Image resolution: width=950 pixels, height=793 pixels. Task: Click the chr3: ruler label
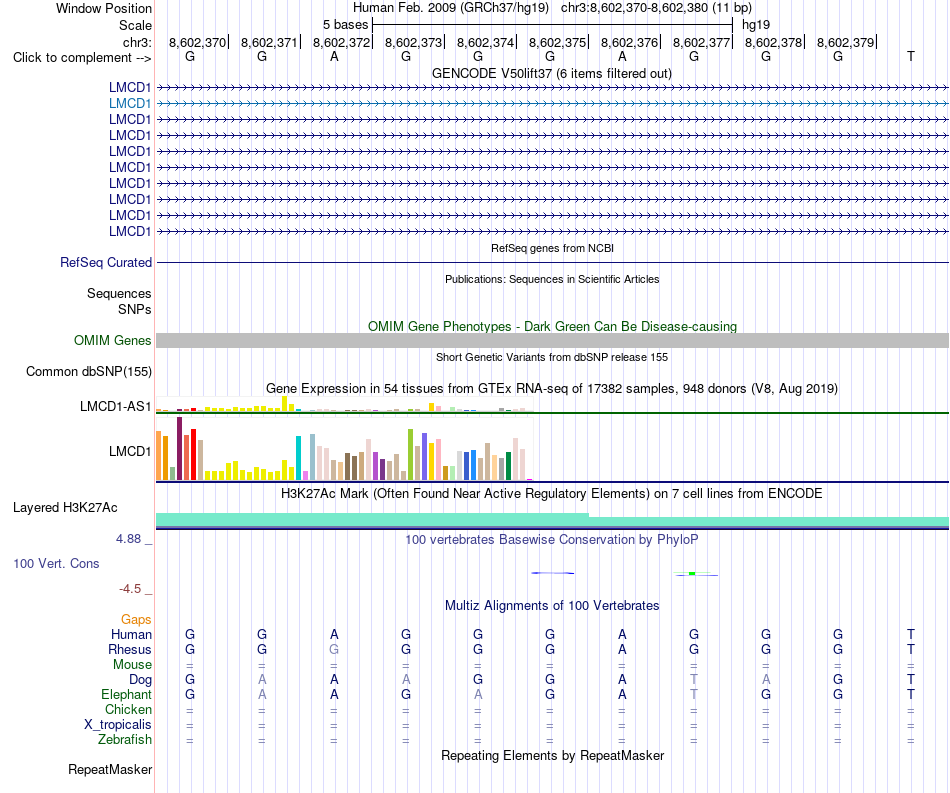137,42
